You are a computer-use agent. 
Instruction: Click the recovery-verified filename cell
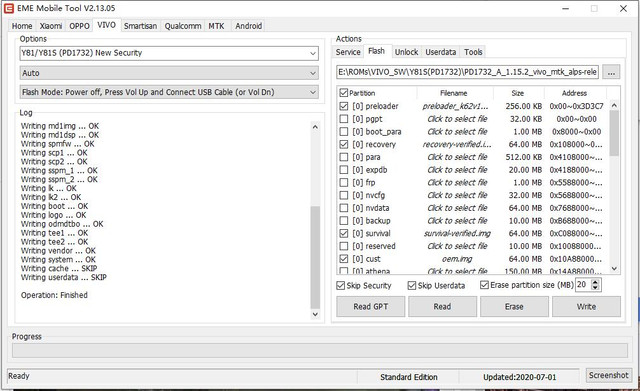(457, 144)
